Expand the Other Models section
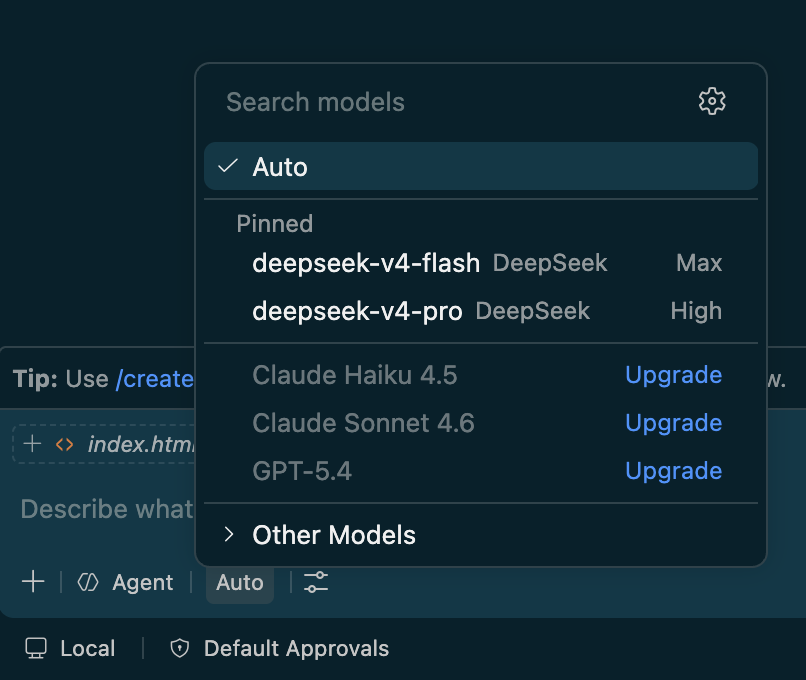The height and width of the screenshot is (680, 806). 481,535
